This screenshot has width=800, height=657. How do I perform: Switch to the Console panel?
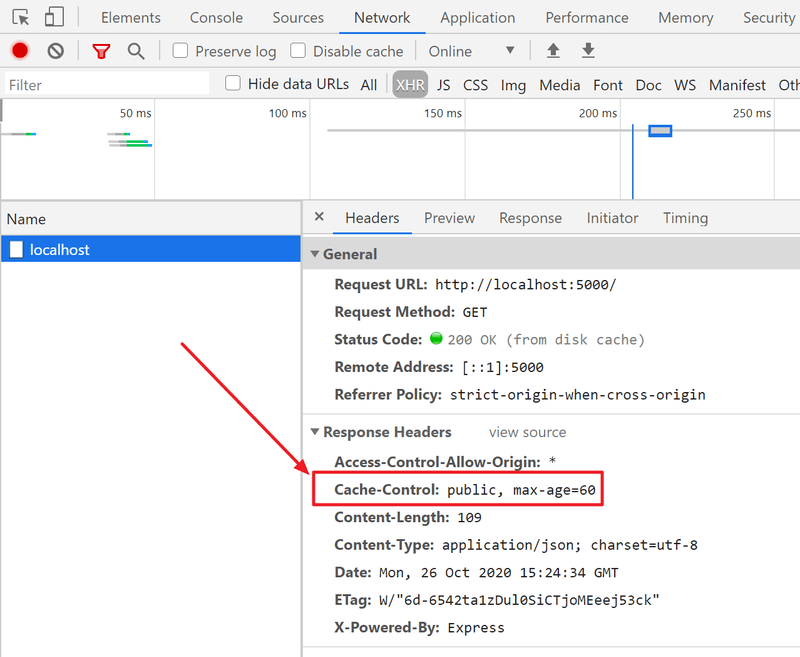(x=216, y=17)
